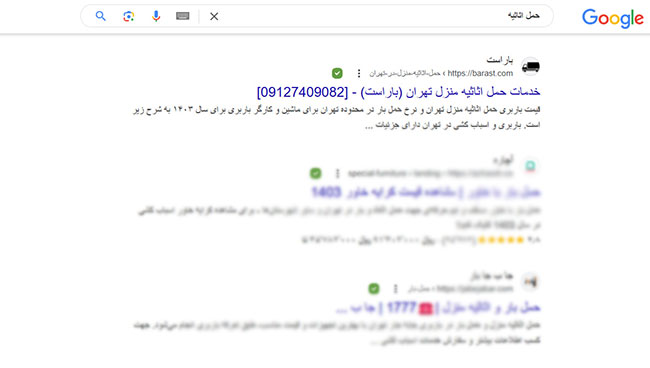
Task: Click green shield badge of 1777 result
Action: (374, 288)
